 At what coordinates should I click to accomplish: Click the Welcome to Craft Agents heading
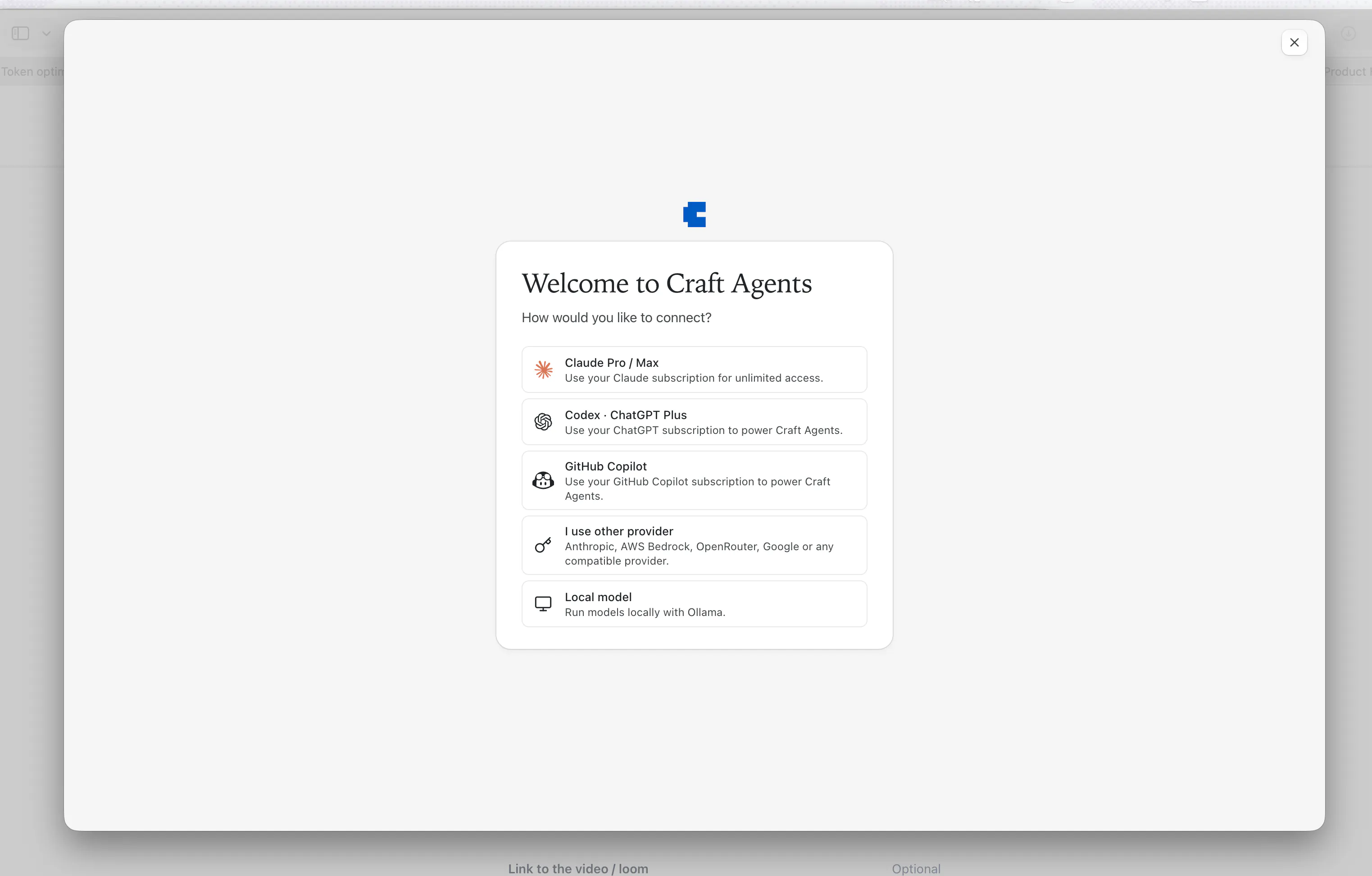pyautogui.click(x=667, y=284)
